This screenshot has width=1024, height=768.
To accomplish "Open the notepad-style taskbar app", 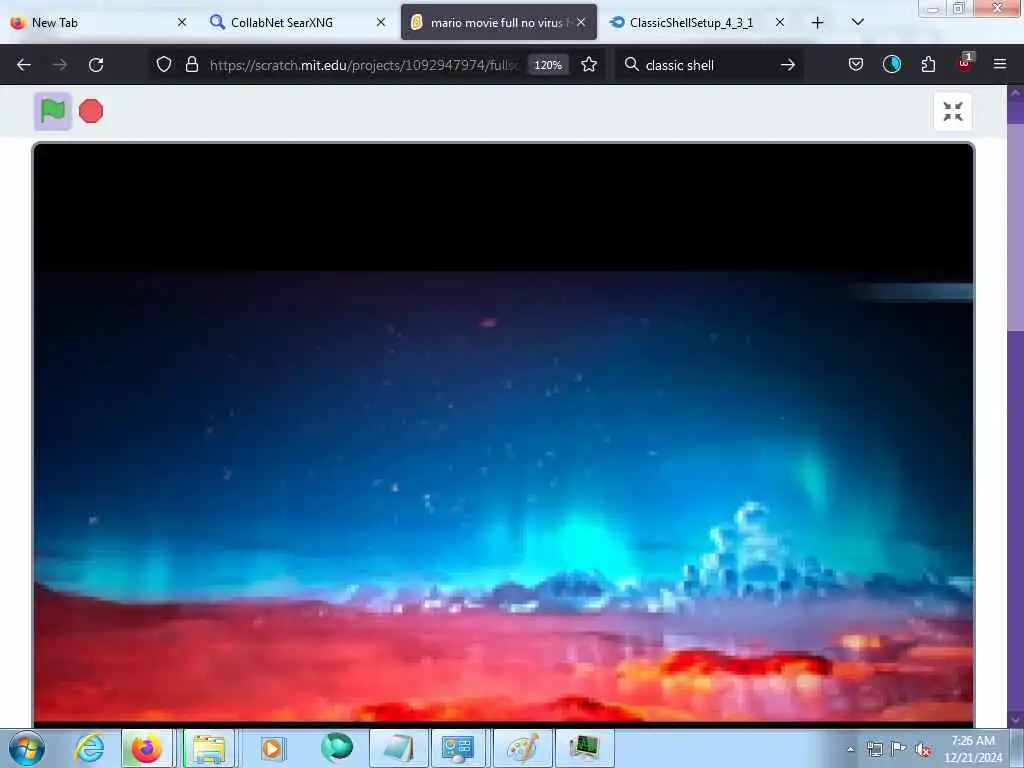I will coord(398,748).
